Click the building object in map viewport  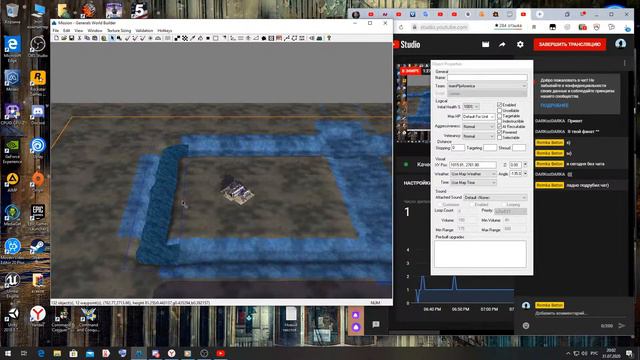click(x=237, y=192)
